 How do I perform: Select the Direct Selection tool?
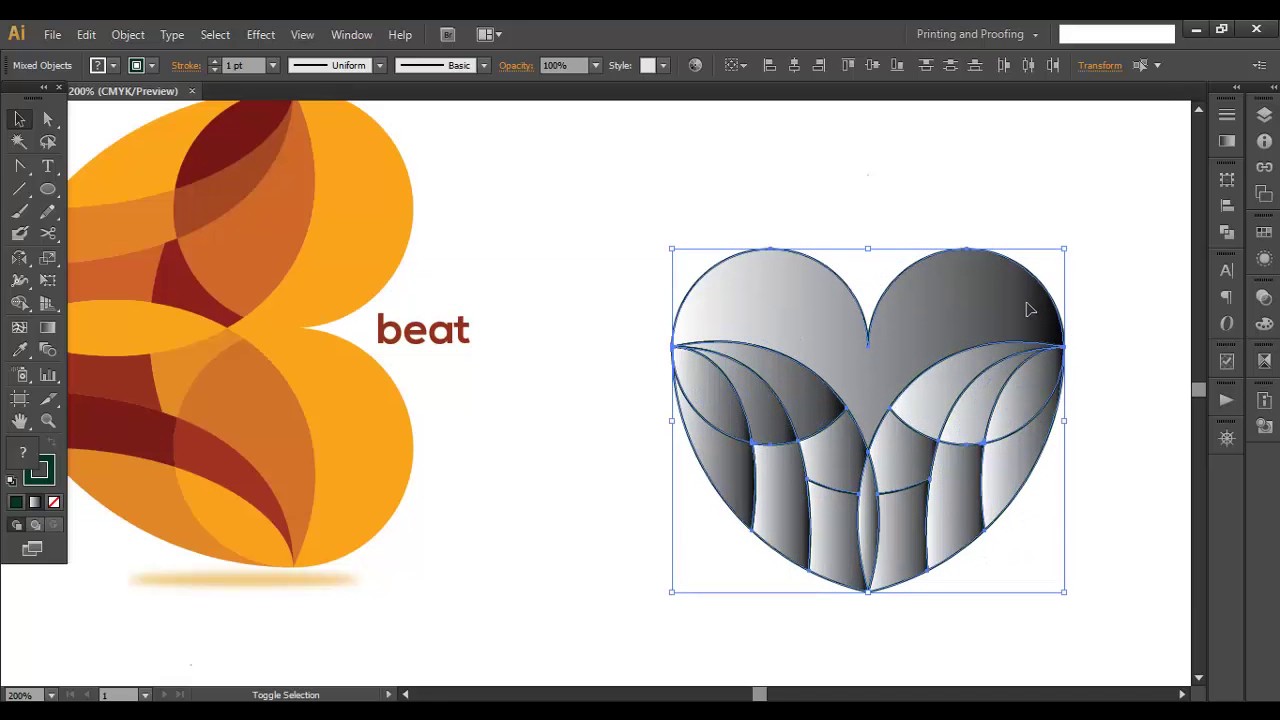click(x=48, y=119)
